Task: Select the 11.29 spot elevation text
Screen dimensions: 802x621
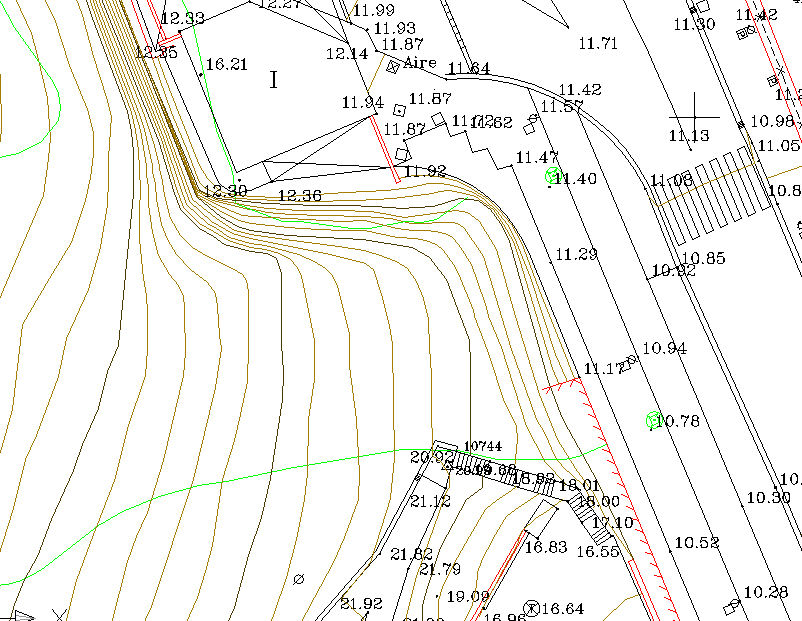Action: (x=576, y=255)
